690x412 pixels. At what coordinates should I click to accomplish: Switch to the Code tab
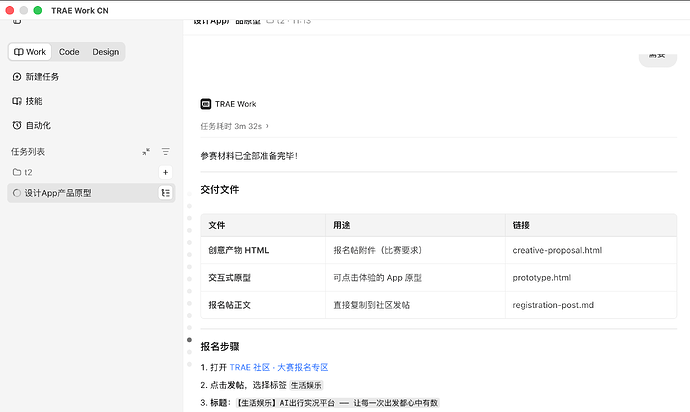click(69, 52)
